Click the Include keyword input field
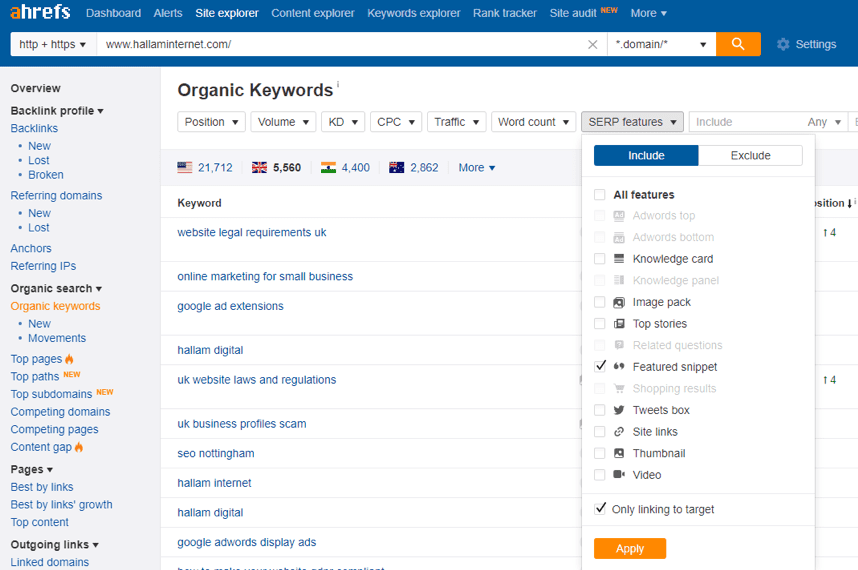This screenshot has width=858, height=570. point(745,122)
